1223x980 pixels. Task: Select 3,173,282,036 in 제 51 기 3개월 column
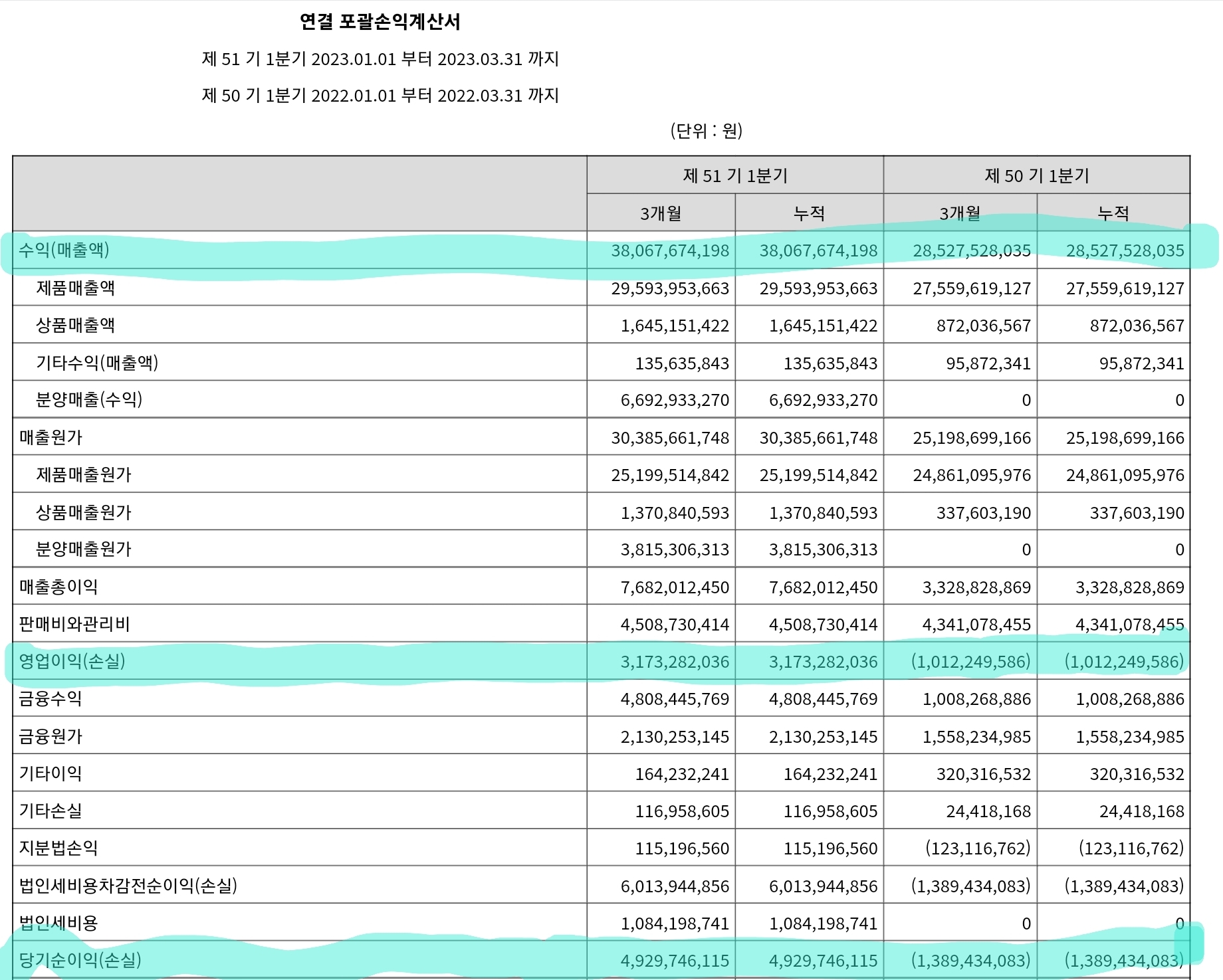[x=675, y=662]
